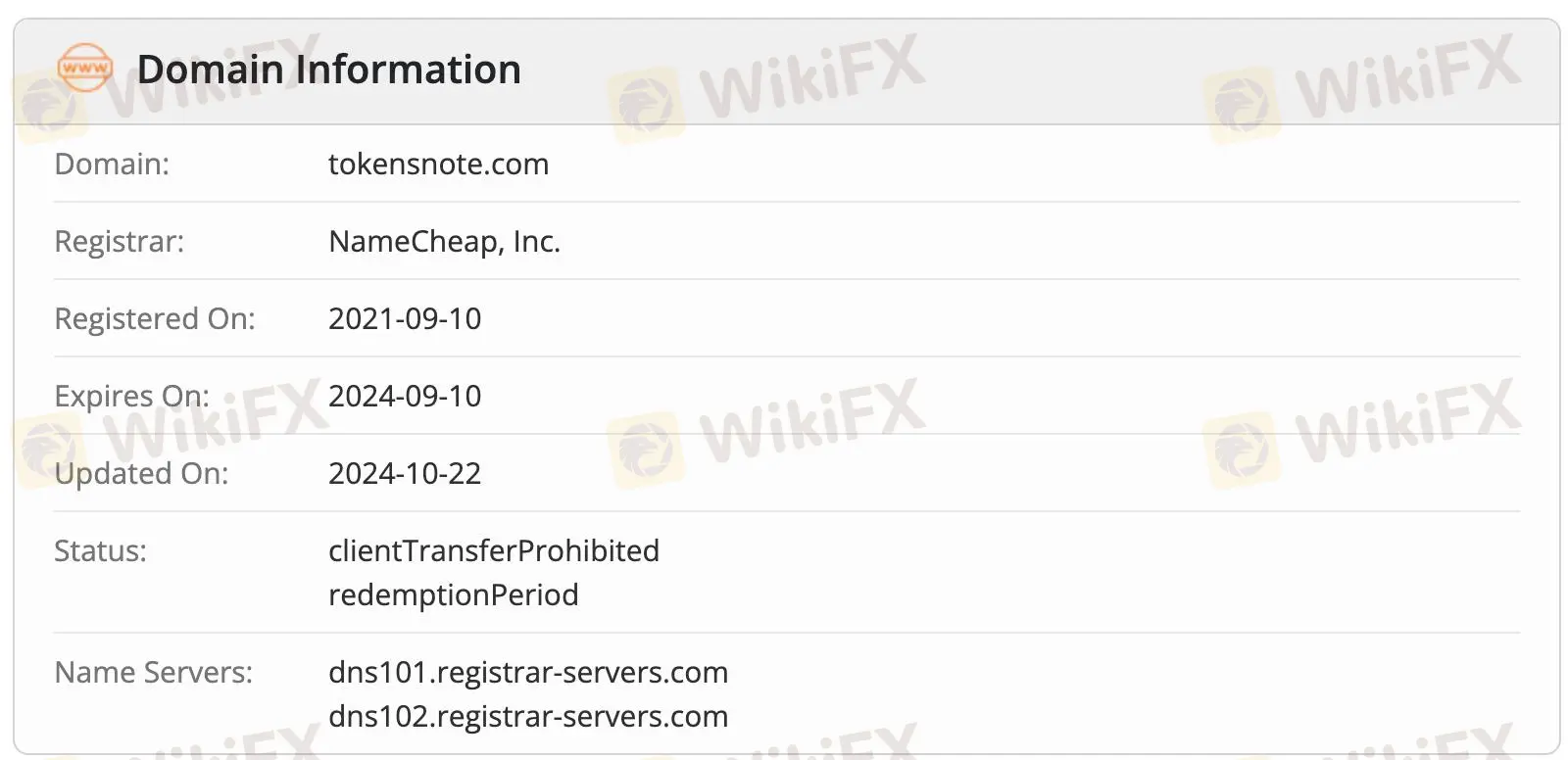Click the Registrar: field label

(120, 241)
